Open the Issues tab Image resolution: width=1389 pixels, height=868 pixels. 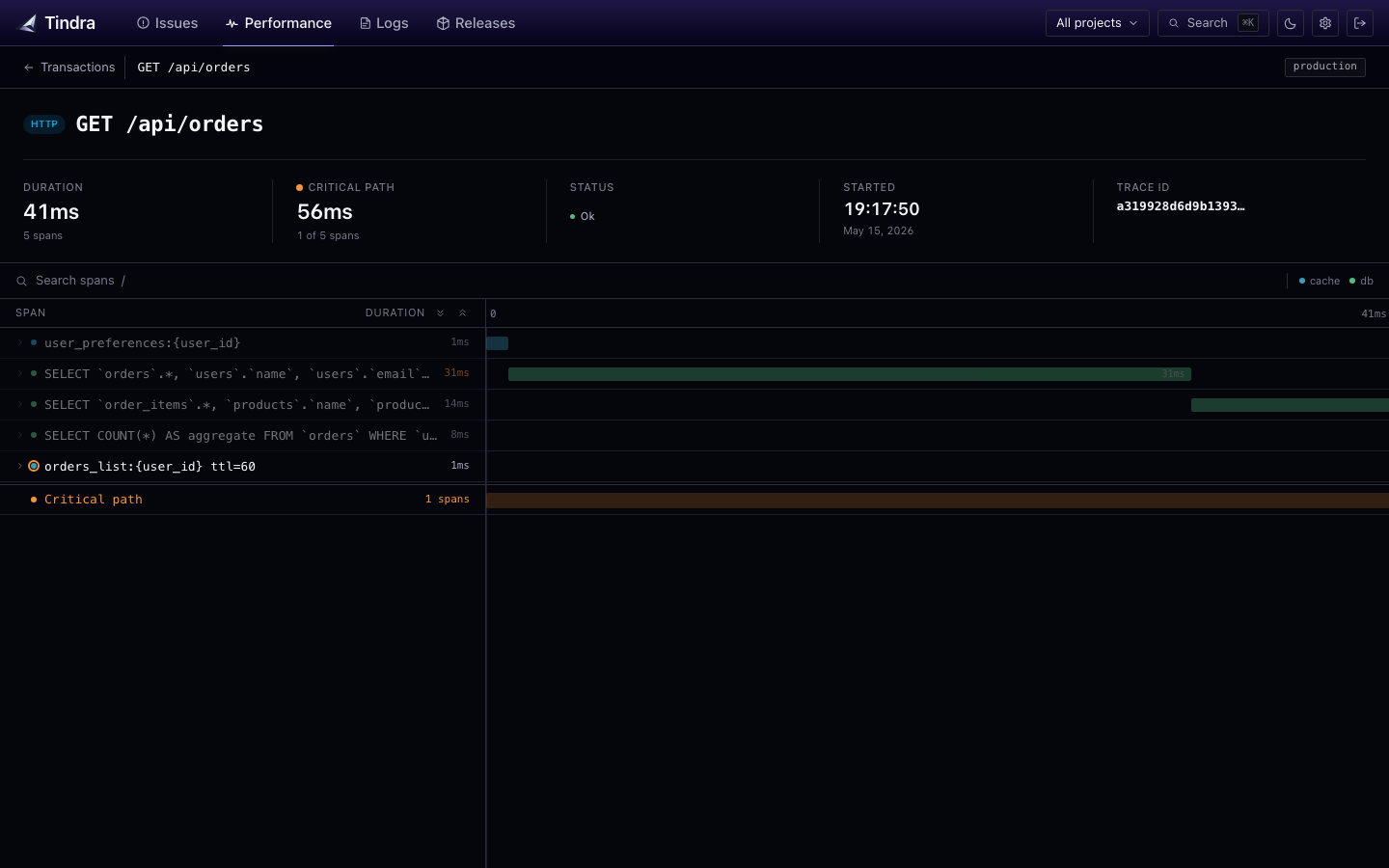tap(167, 23)
